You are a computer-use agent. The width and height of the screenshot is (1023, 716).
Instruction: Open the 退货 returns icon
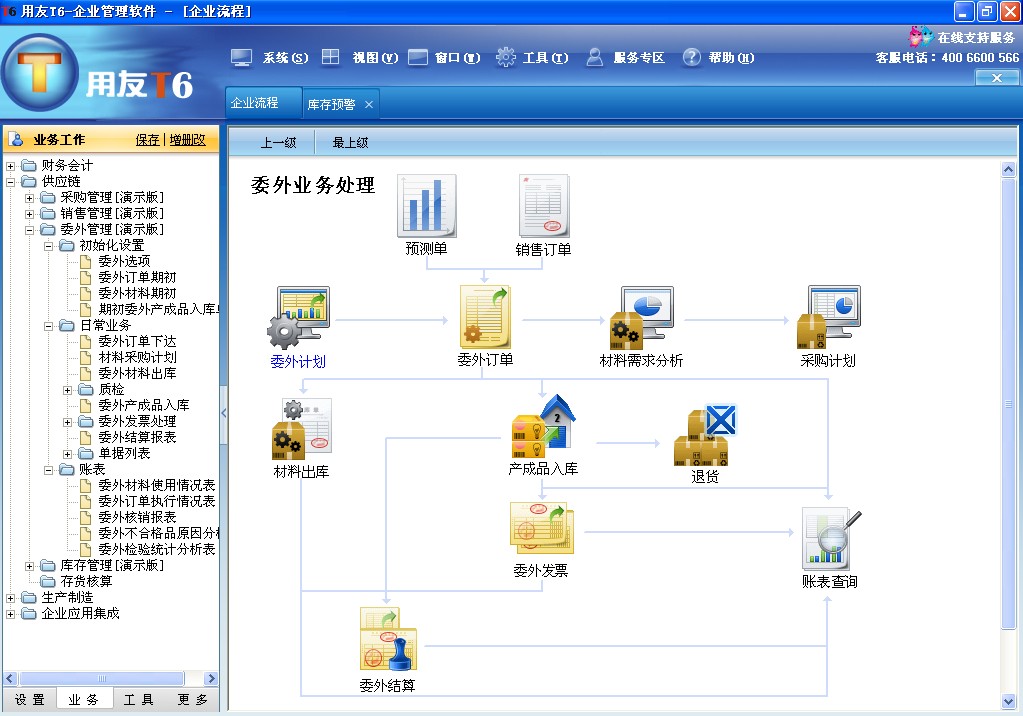(705, 435)
